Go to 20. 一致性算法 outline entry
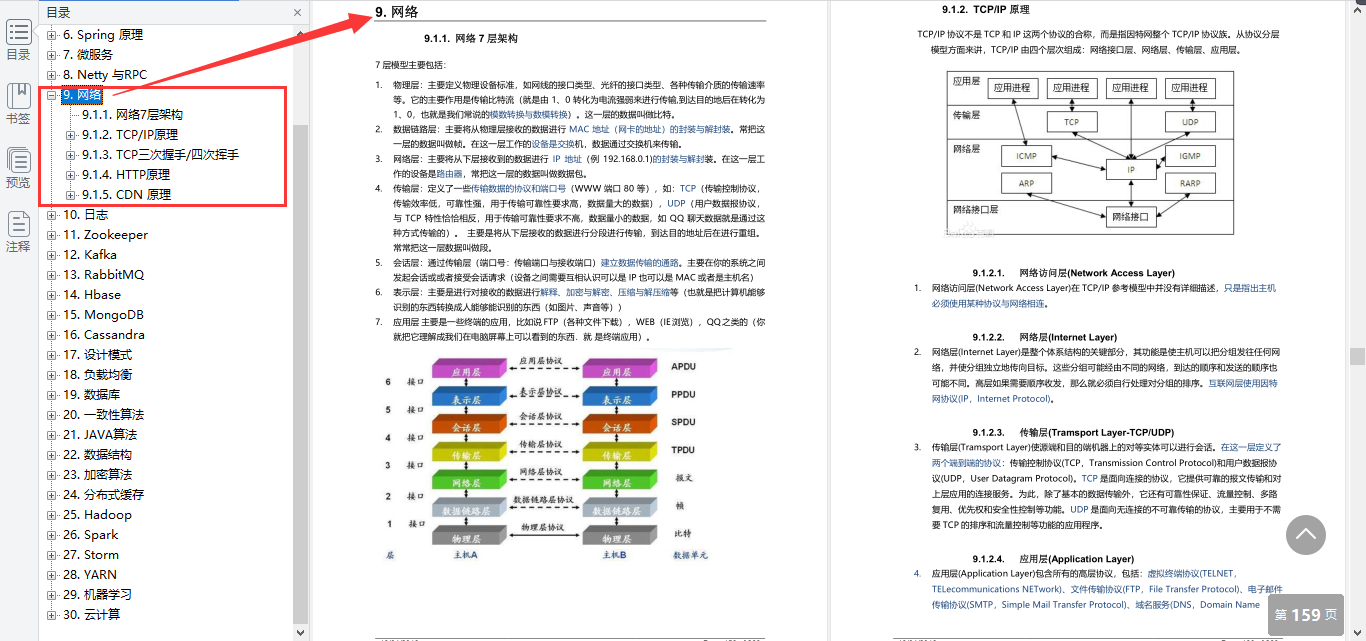Viewport: 1366px width, 641px height. point(104,415)
